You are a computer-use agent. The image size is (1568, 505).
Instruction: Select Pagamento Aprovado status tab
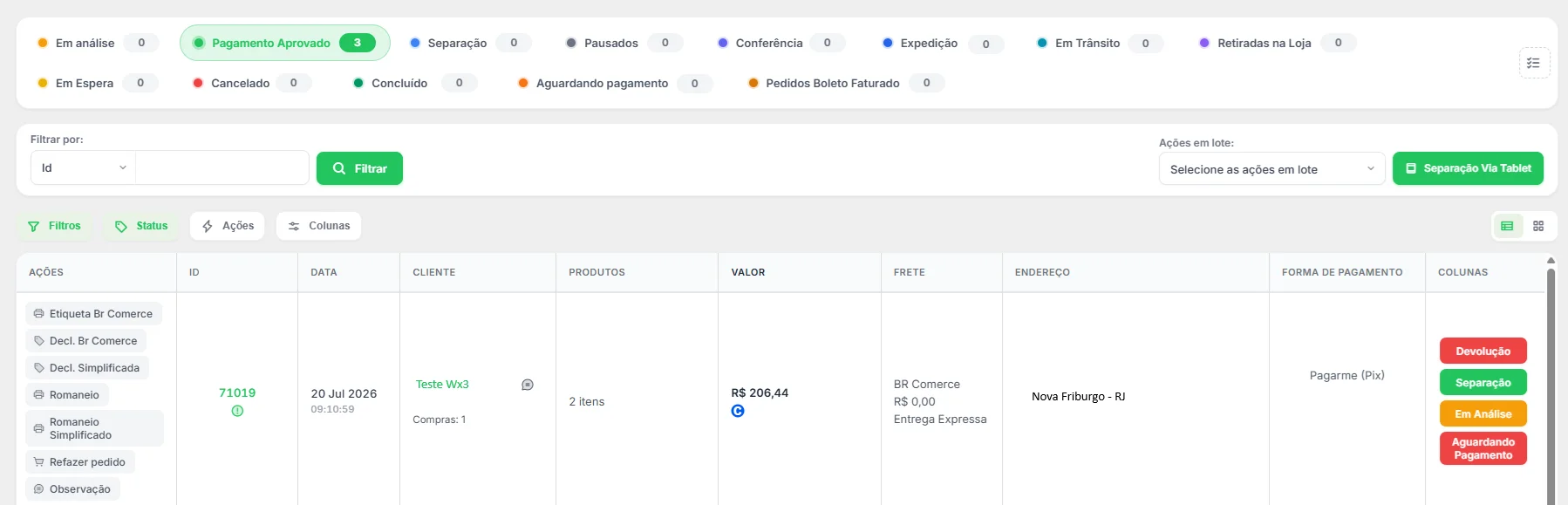[x=285, y=43]
